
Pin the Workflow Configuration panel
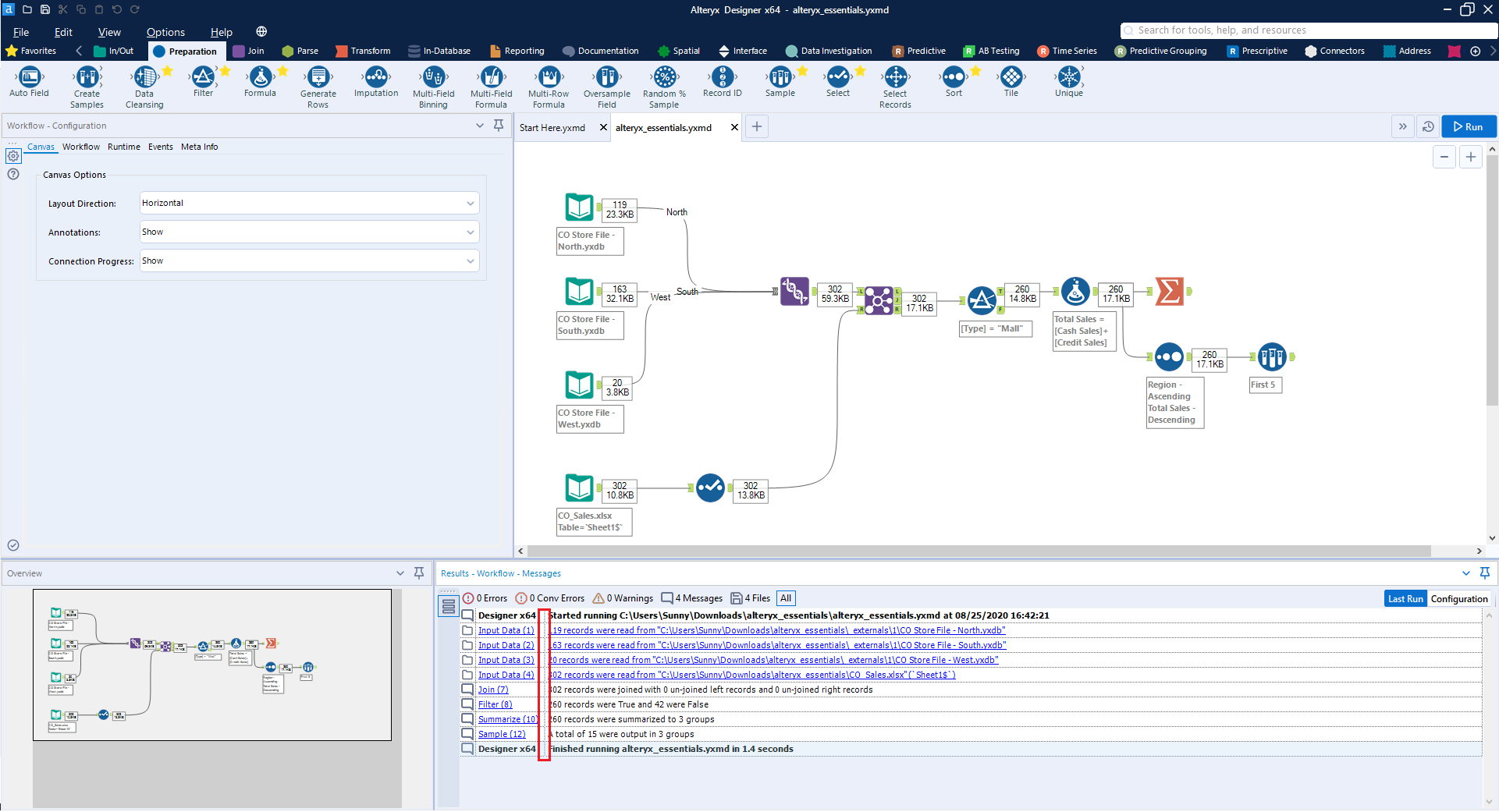tap(499, 126)
